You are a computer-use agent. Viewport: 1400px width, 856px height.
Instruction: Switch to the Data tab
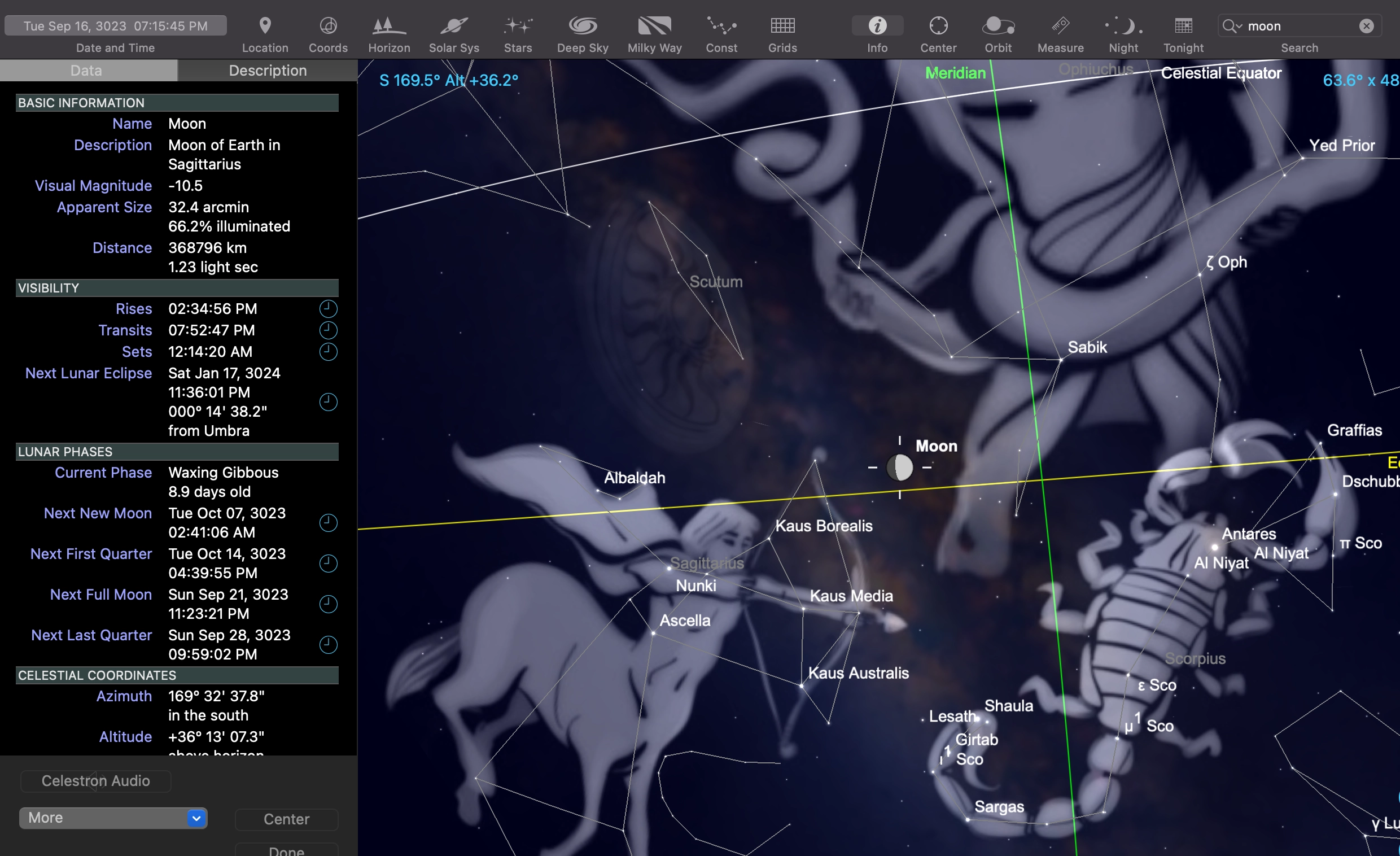89,71
